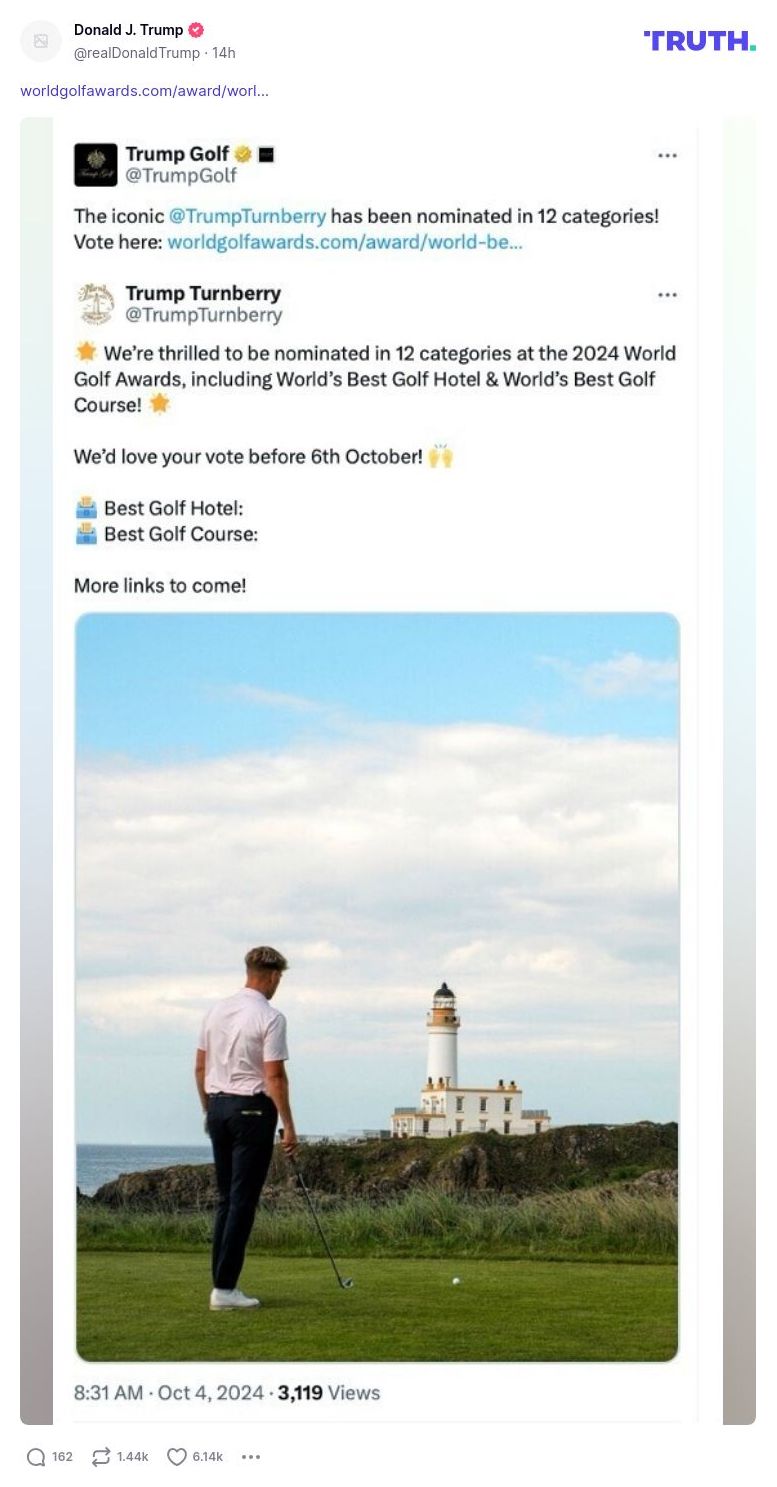Image resolution: width=777 pixels, height=1487 pixels.
Task: Click Trump Turnberry crest avatar
Action: coord(96,304)
